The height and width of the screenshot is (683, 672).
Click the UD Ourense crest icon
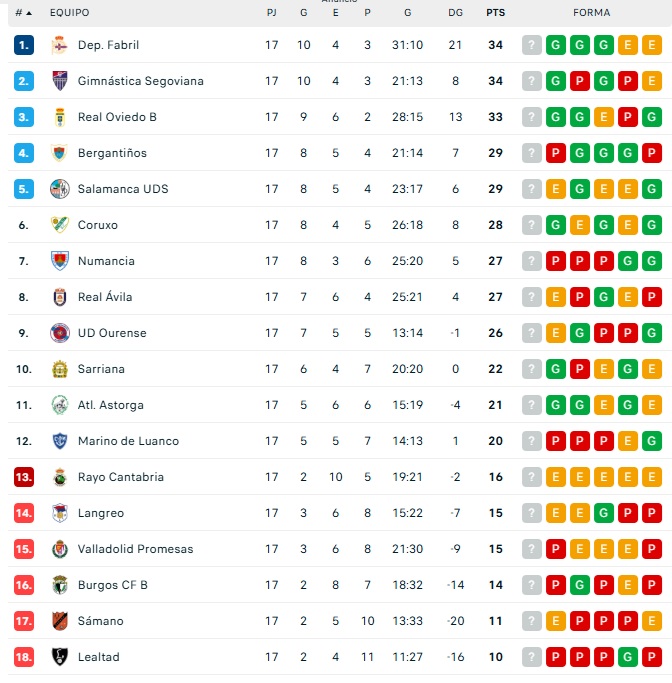click(x=59, y=333)
